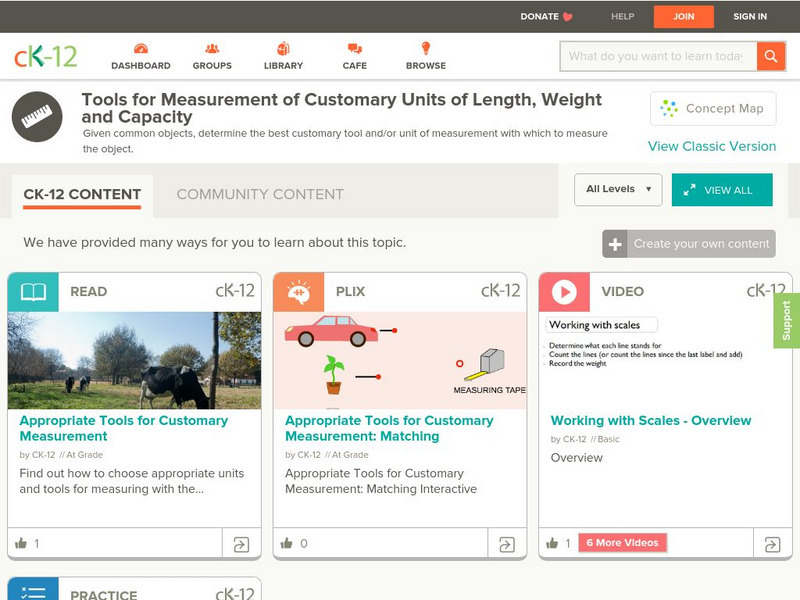
Task: Open the Cafe chat bubbles icon
Action: pos(355,48)
